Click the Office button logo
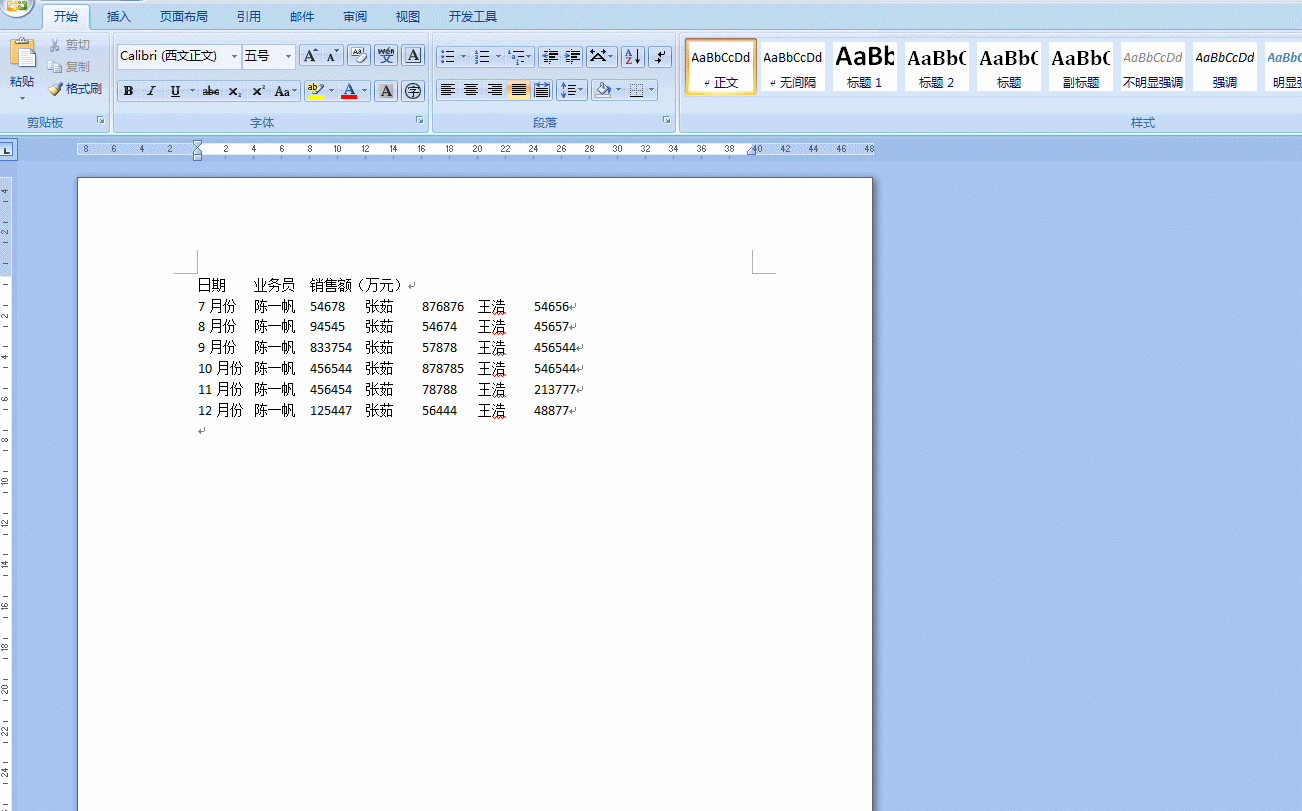Viewport: 1302px width, 811px height. tap(17, 7)
